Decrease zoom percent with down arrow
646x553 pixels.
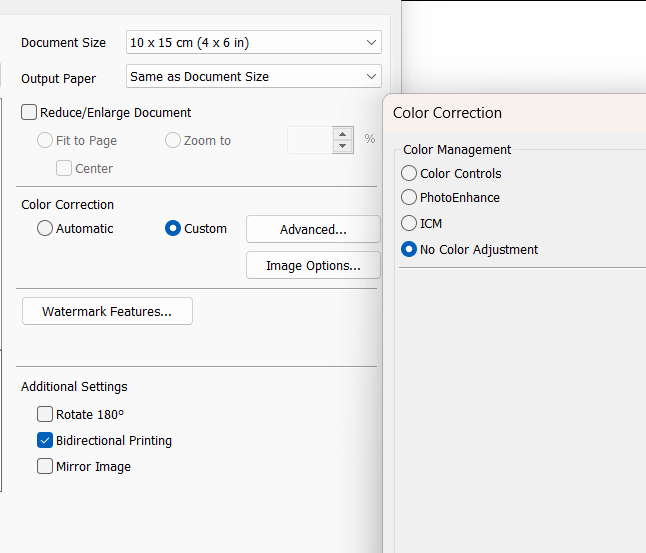pos(343,146)
